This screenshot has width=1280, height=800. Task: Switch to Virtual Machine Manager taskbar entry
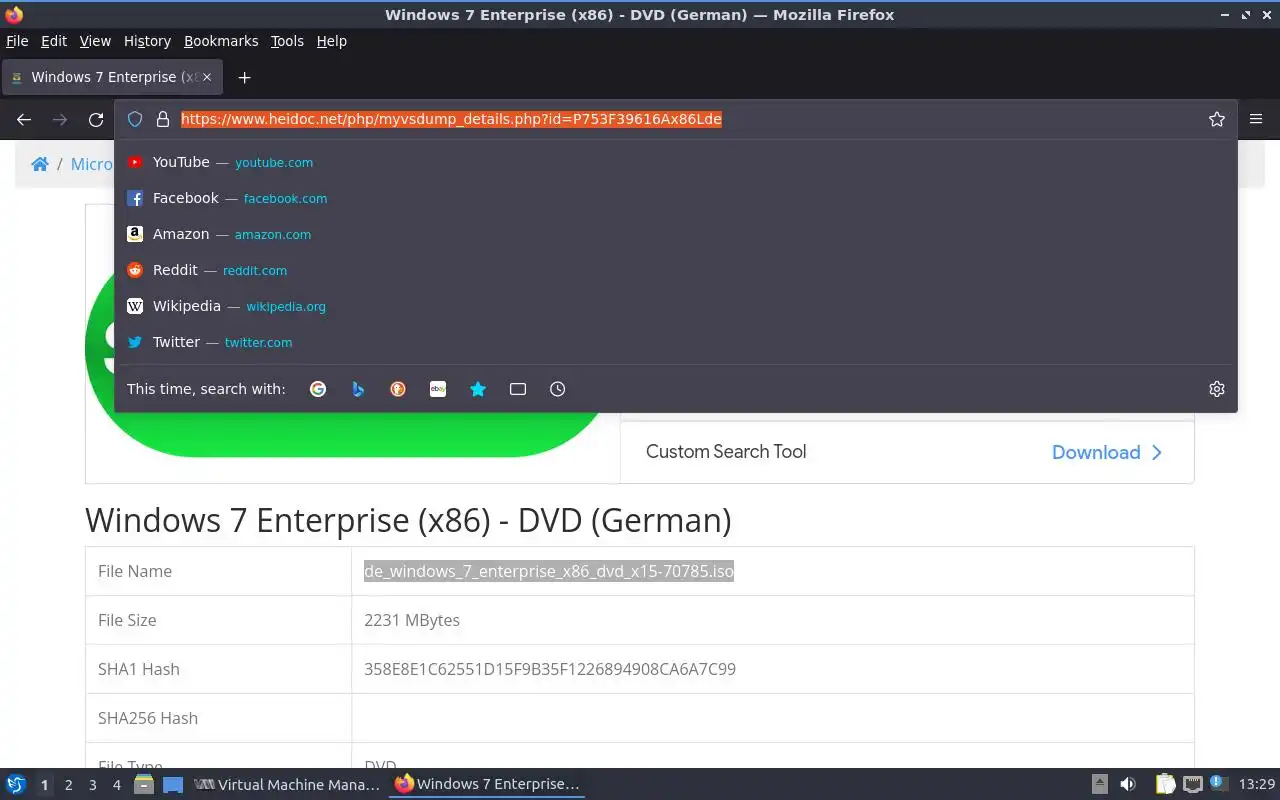click(288, 785)
